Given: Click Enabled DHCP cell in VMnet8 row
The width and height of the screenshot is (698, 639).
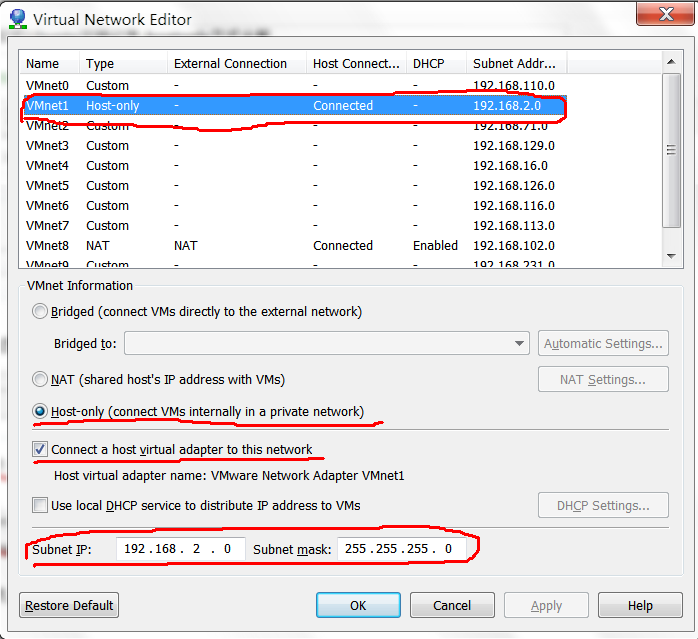Looking at the screenshot, I should pyautogui.click(x=435, y=246).
